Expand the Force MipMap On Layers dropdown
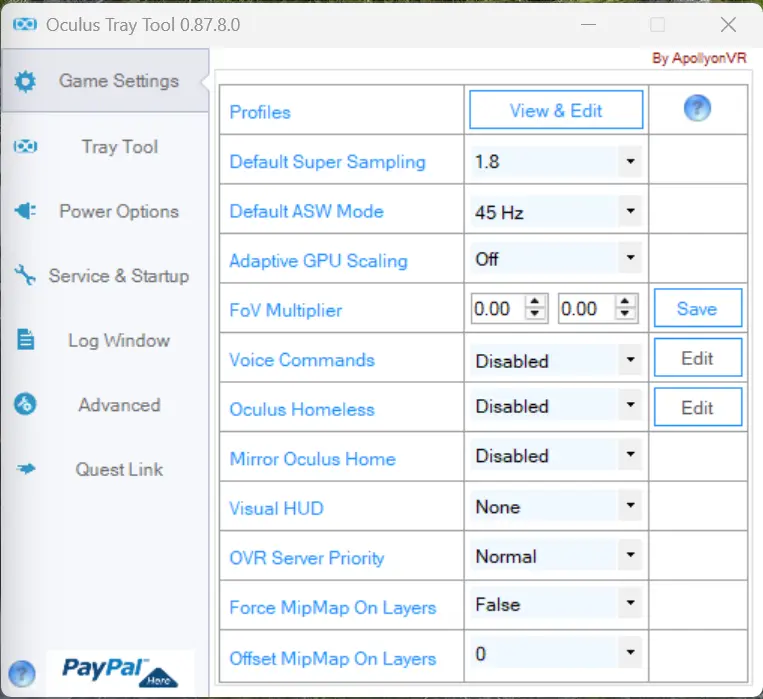The image size is (763, 699). coord(630,603)
